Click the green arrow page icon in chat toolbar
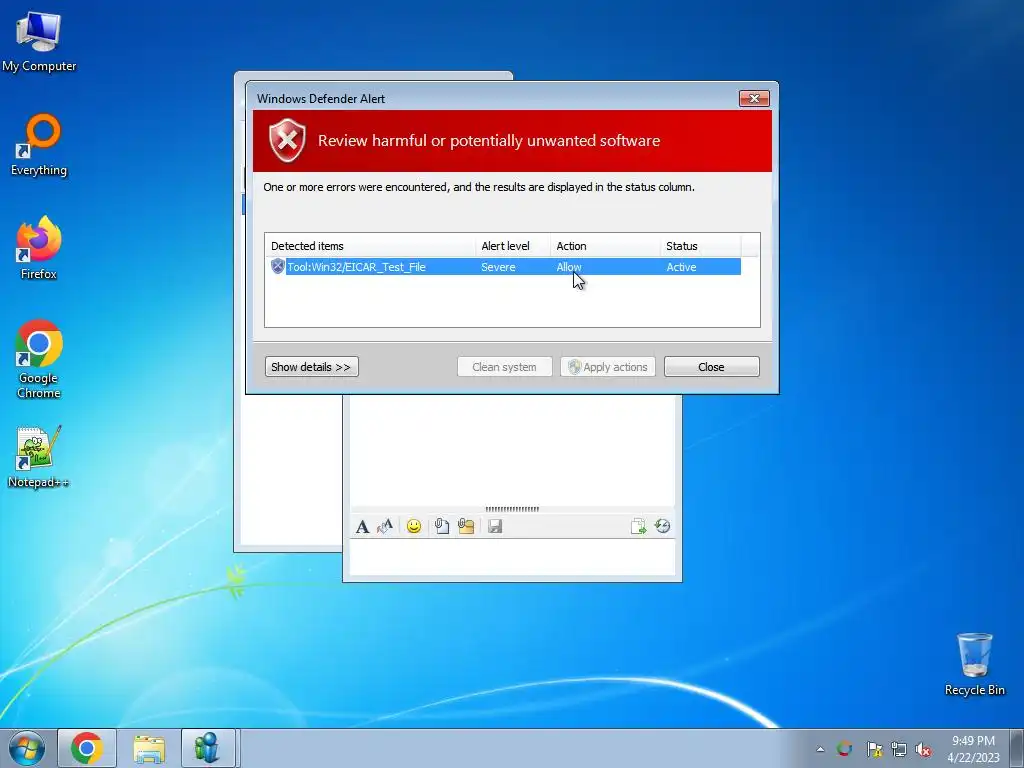This screenshot has width=1024, height=768. [638, 526]
